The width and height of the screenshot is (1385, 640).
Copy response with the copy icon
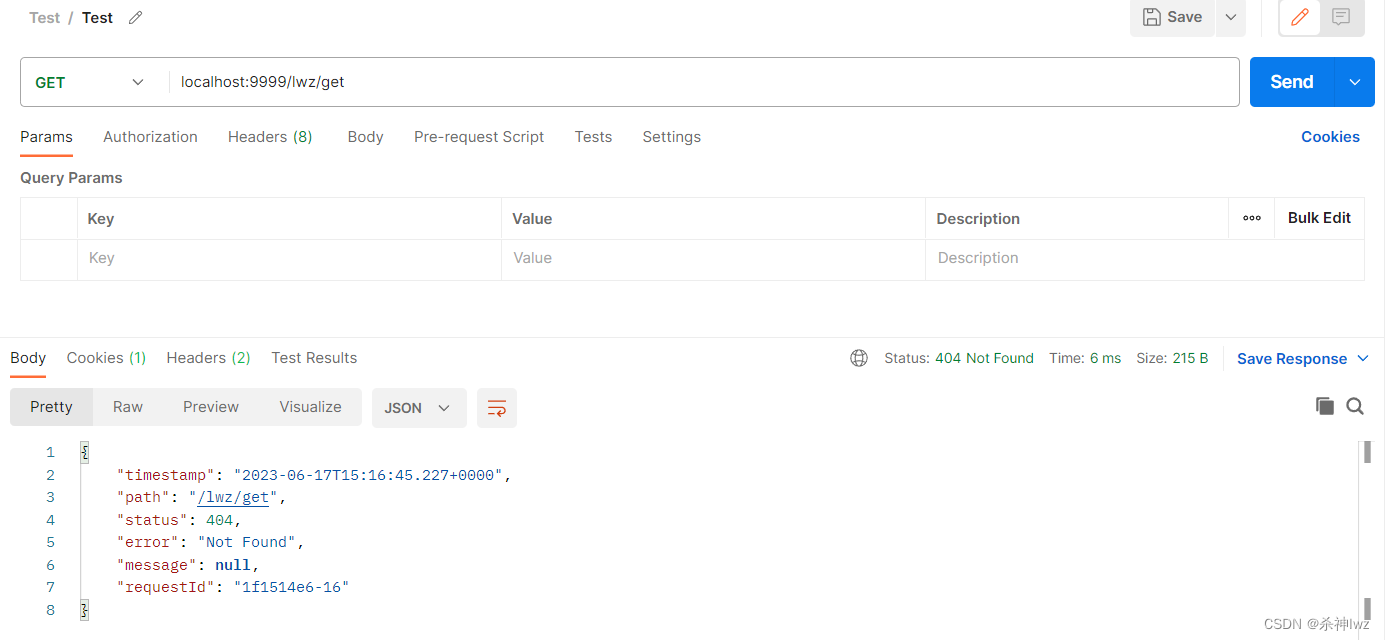coord(1325,405)
